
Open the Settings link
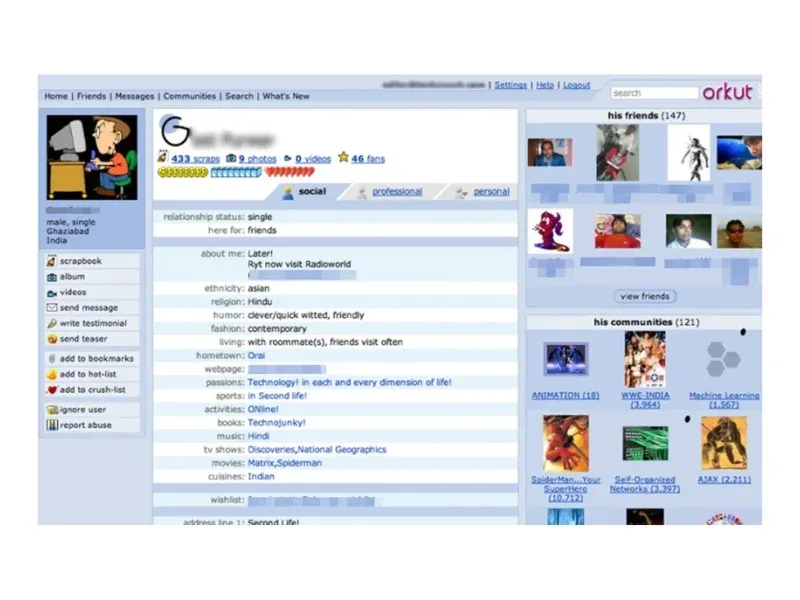tap(511, 85)
